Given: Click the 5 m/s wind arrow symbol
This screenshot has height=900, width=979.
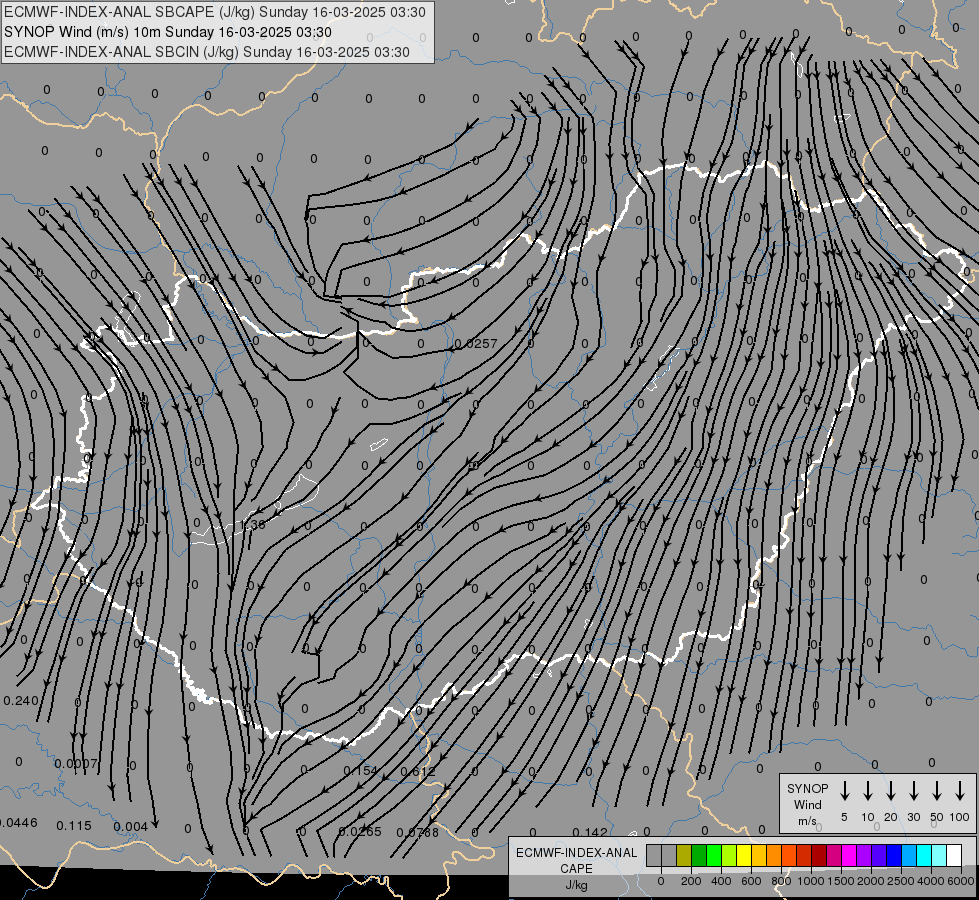Looking at the screenshot, I should point(844,791).
